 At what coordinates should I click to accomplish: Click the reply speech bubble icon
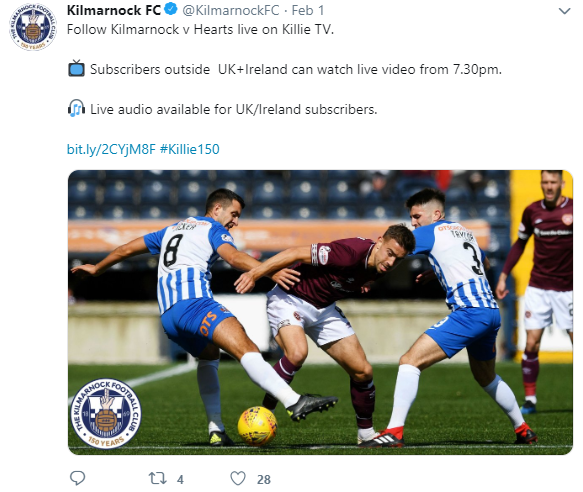coord(78,478)
